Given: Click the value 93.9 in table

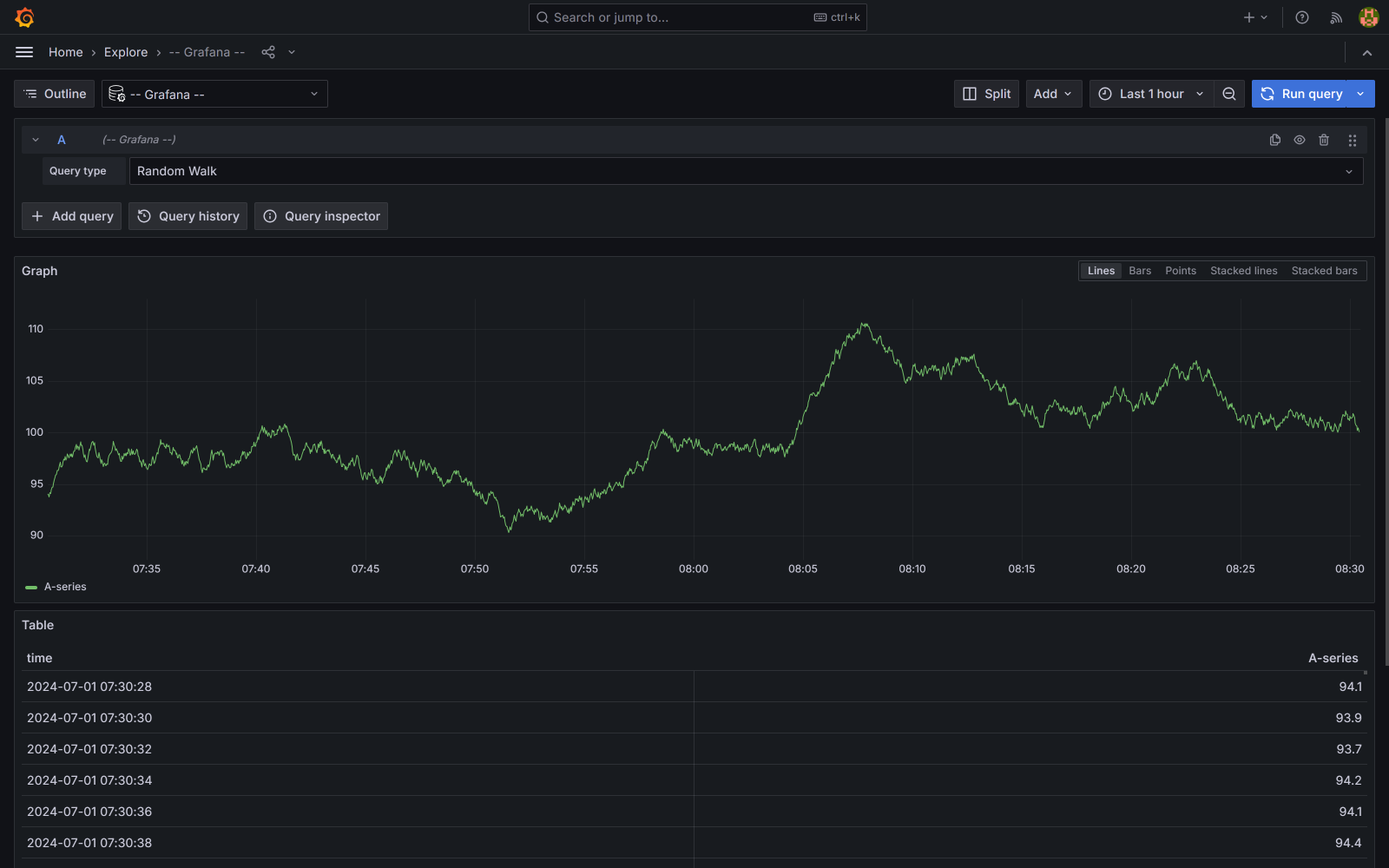Looking at the screenshot, I should point(1348,718).
